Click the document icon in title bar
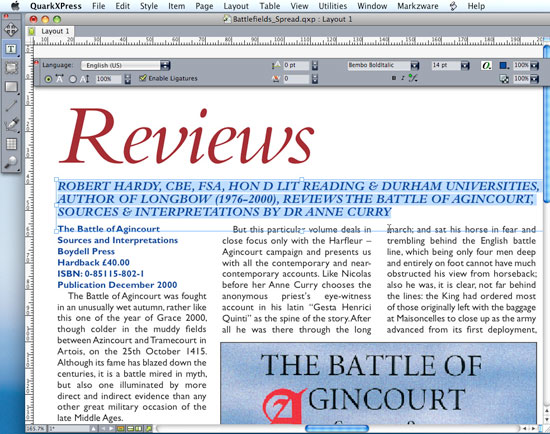550x434 pixels. point(227,19)
